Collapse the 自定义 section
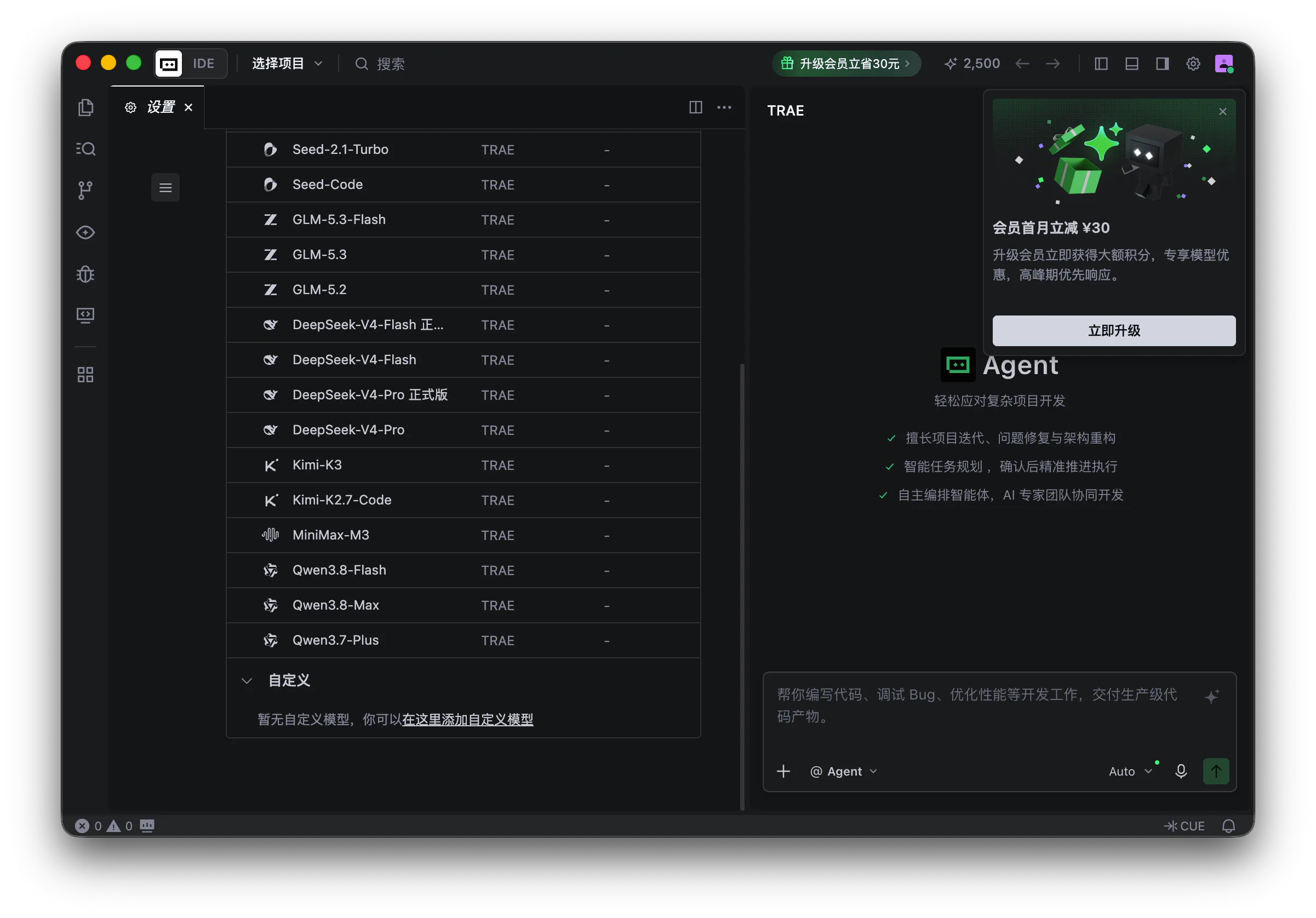1316x918 pixels. 247,681
